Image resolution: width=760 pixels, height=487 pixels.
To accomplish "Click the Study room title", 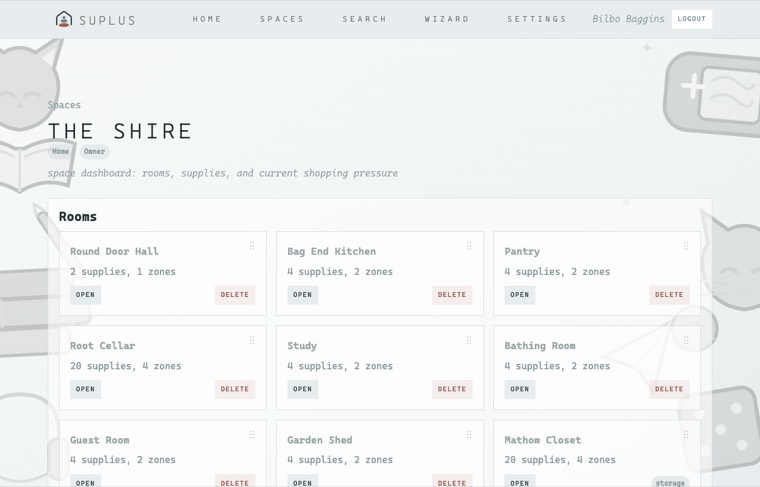I will point(302,346).
